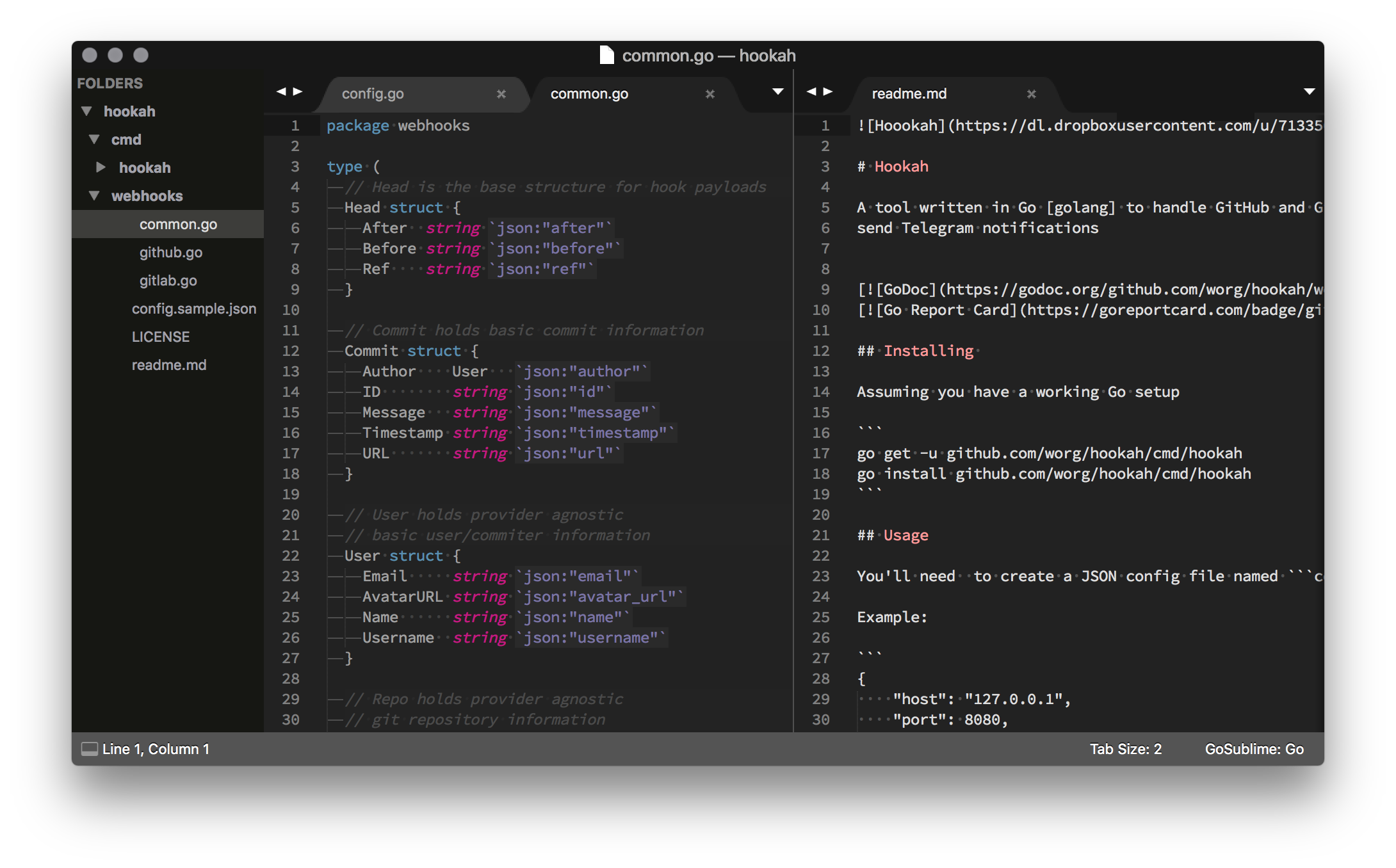Click the red close window button

90,55
